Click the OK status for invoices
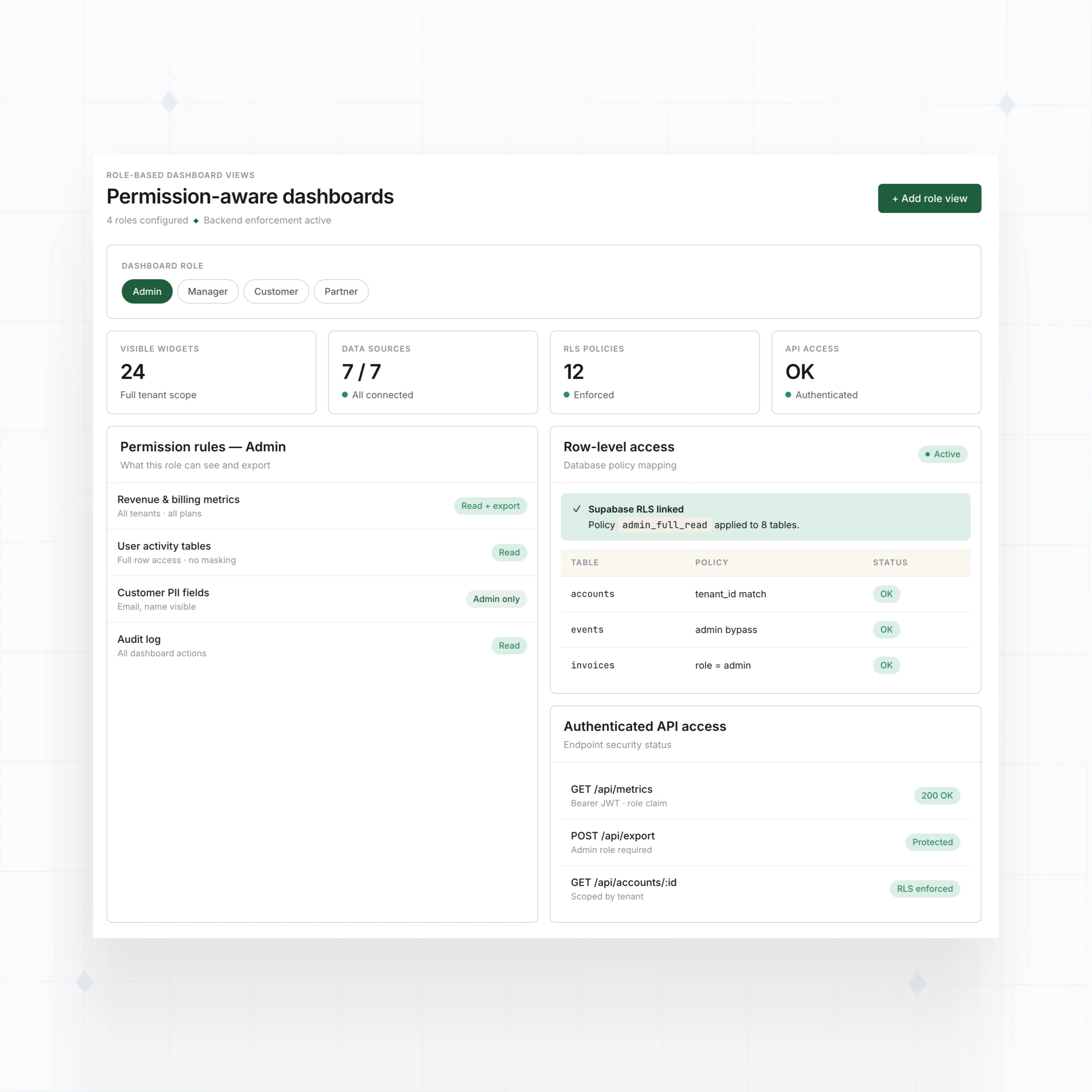Screen dimensions: 1092x1092 [886, 665]
